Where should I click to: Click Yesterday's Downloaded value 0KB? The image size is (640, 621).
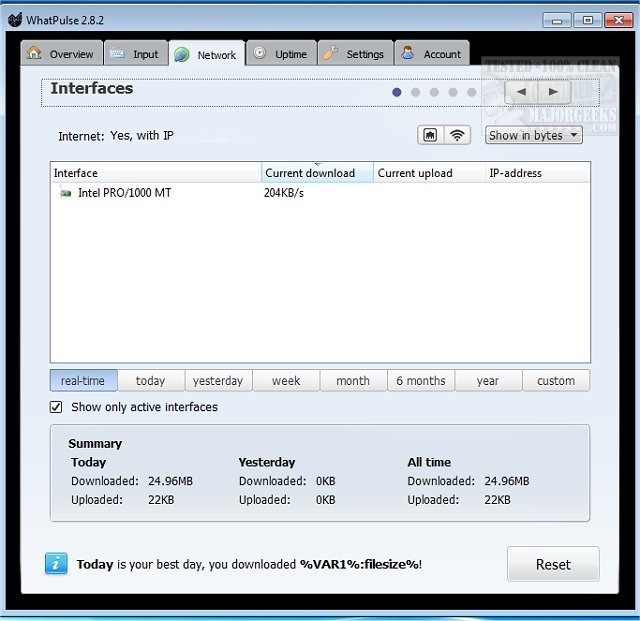click(326, 481)
